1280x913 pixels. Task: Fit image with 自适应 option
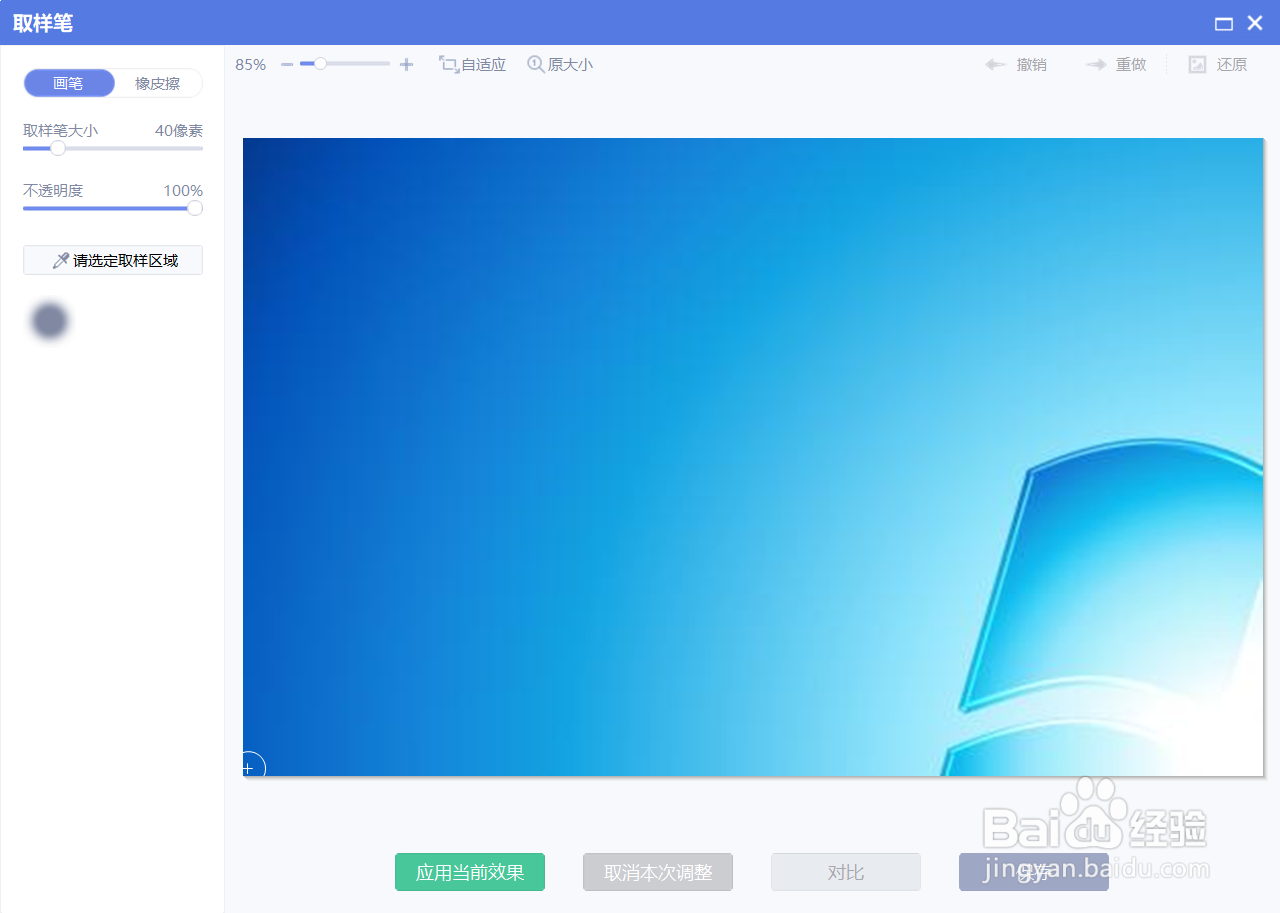(x=473, y=64)
